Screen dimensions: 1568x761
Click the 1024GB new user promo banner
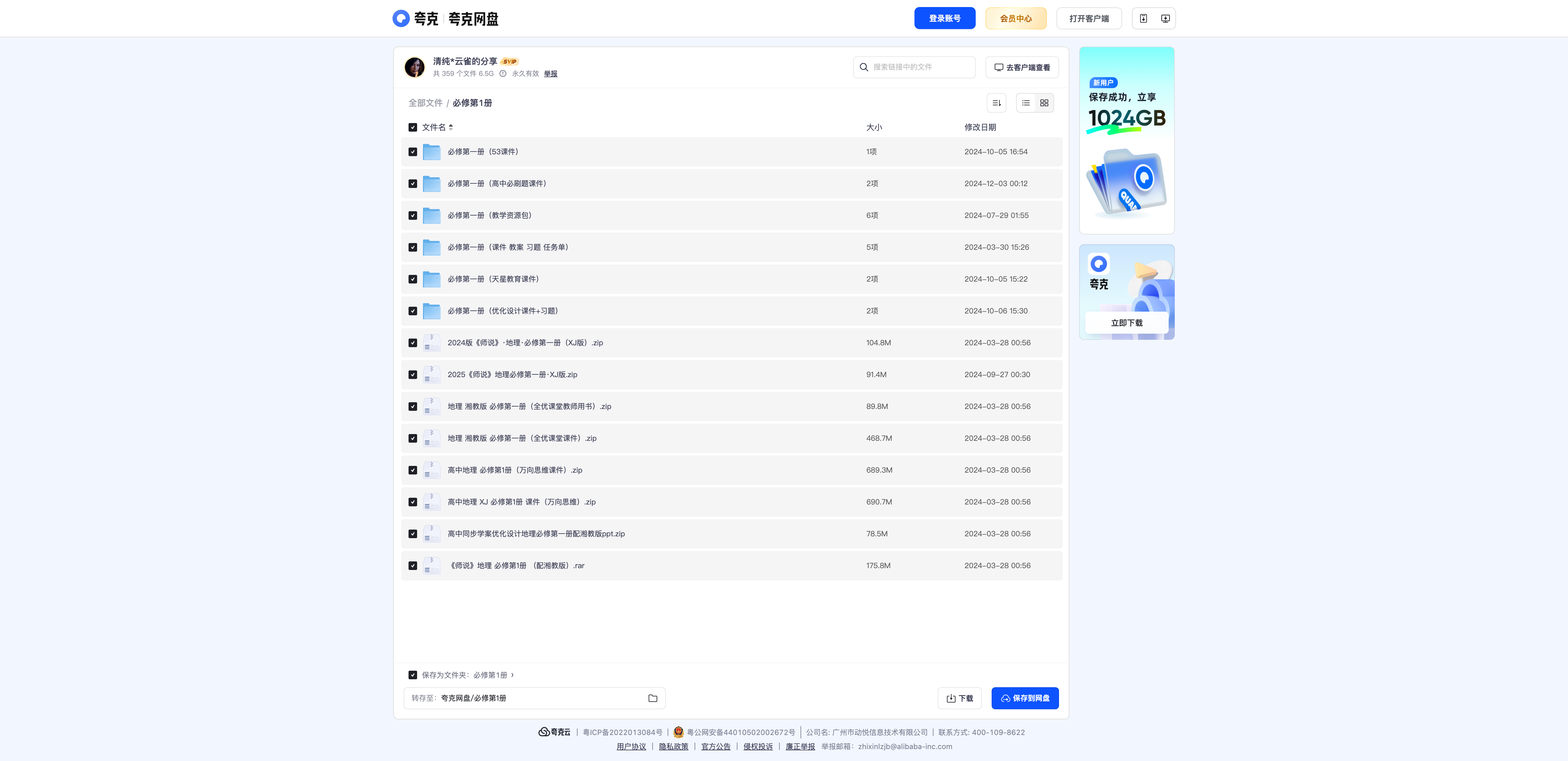[x=1127, y=140]
